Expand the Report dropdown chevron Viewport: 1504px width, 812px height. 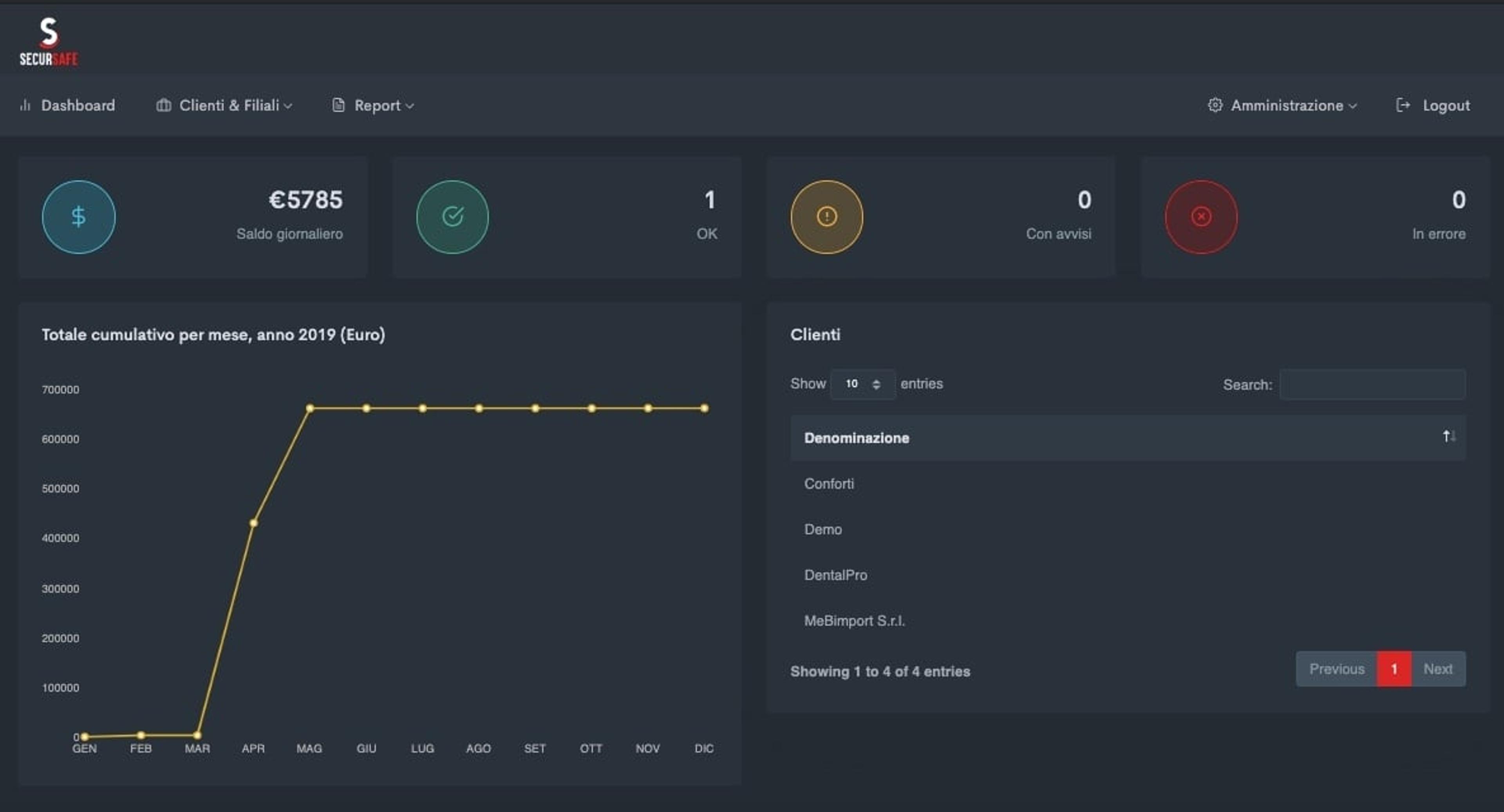(x=410, y=106)
